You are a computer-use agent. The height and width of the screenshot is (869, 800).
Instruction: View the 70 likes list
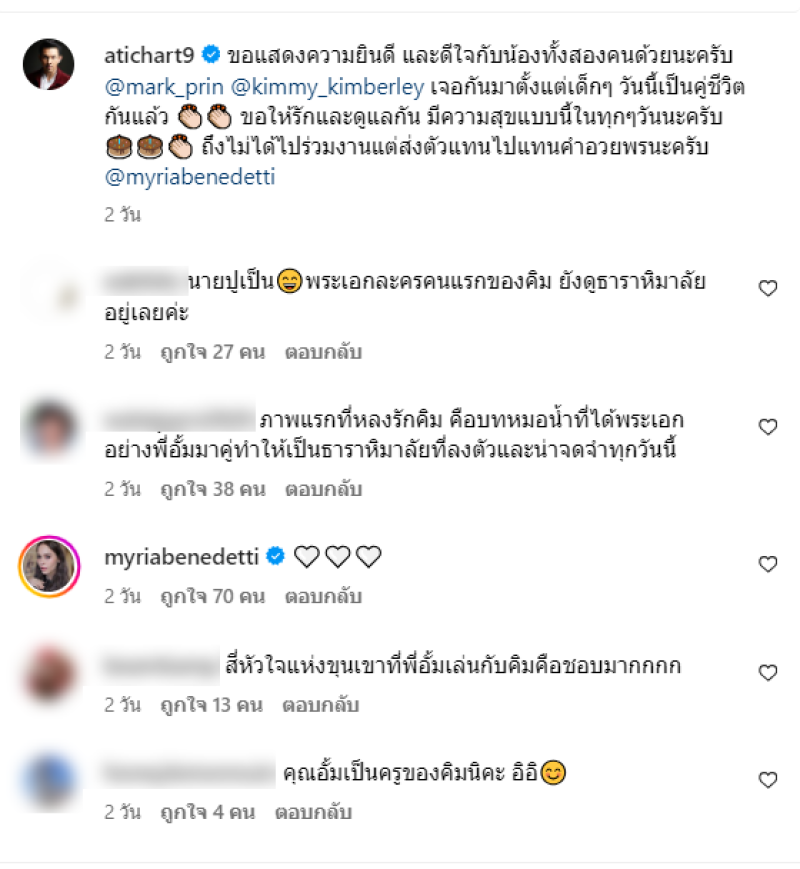click(x=213, y=596)
